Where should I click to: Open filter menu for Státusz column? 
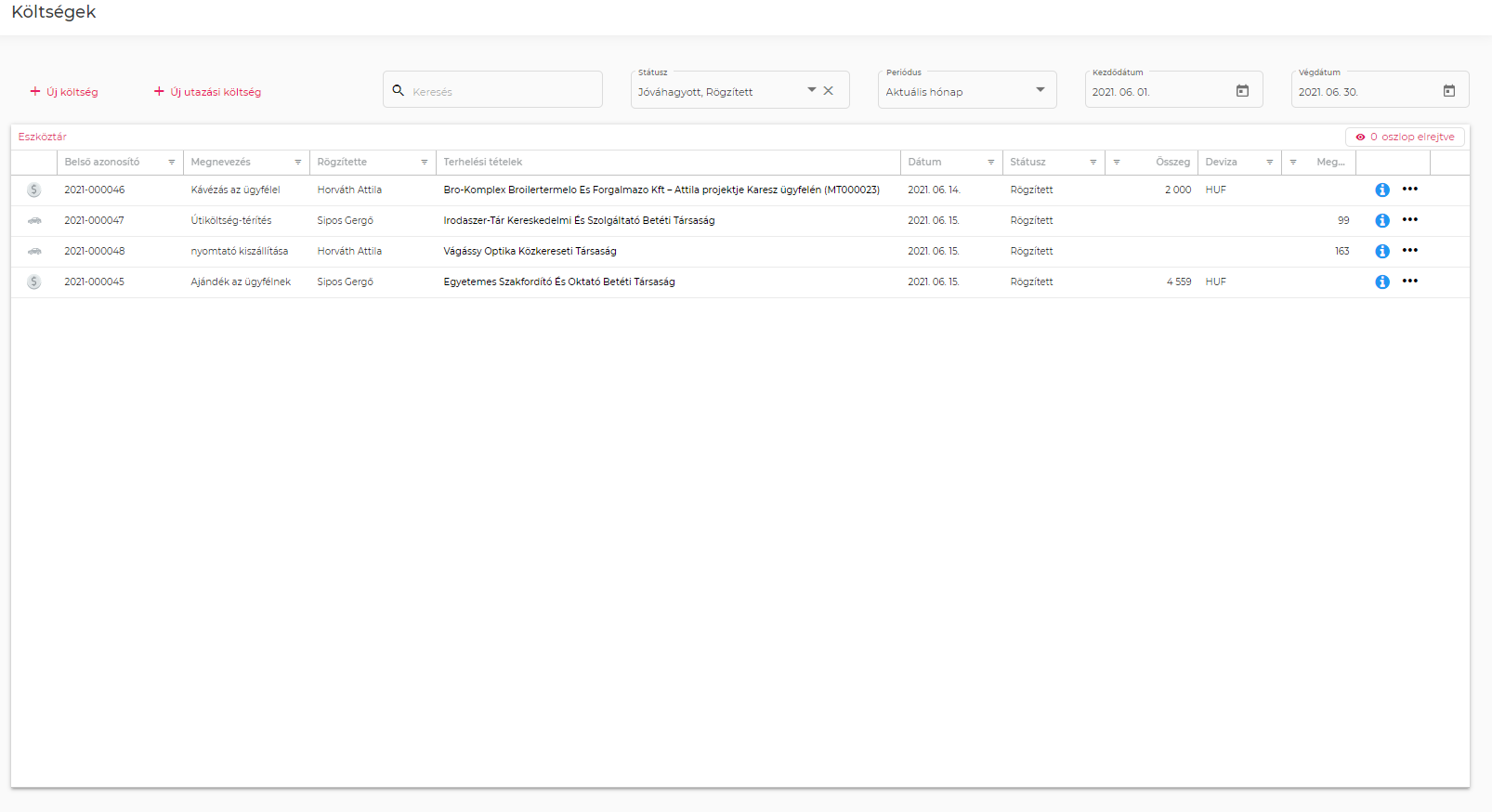pos(1093,163)
